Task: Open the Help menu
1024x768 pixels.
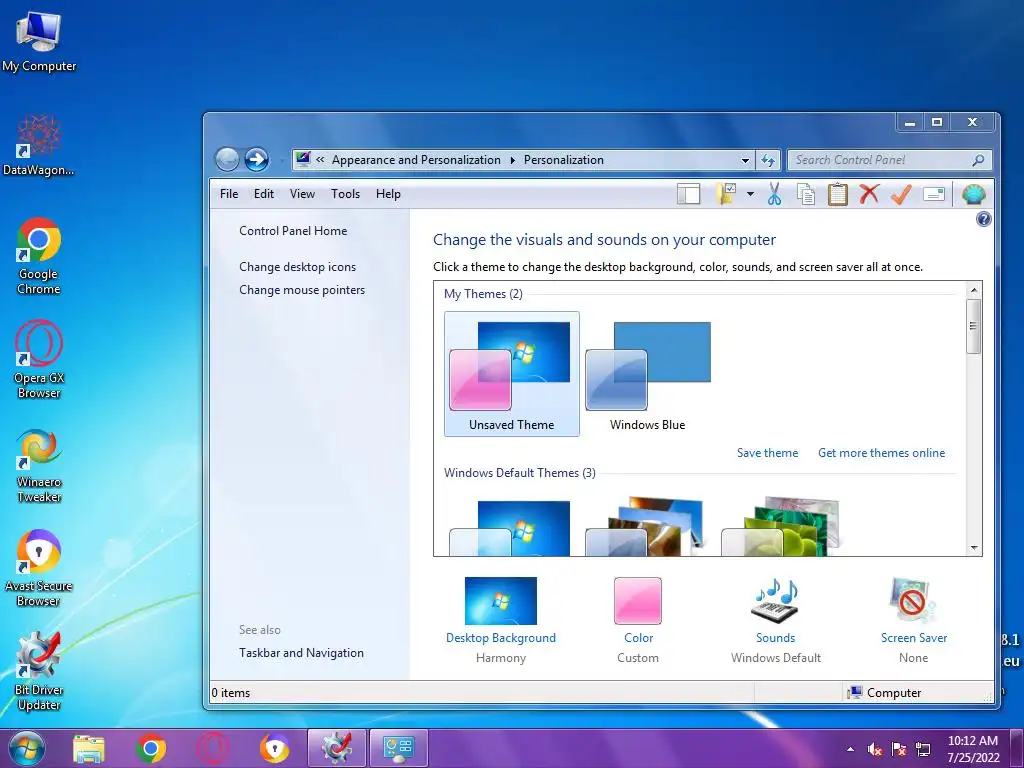Action: pos(388,194)
